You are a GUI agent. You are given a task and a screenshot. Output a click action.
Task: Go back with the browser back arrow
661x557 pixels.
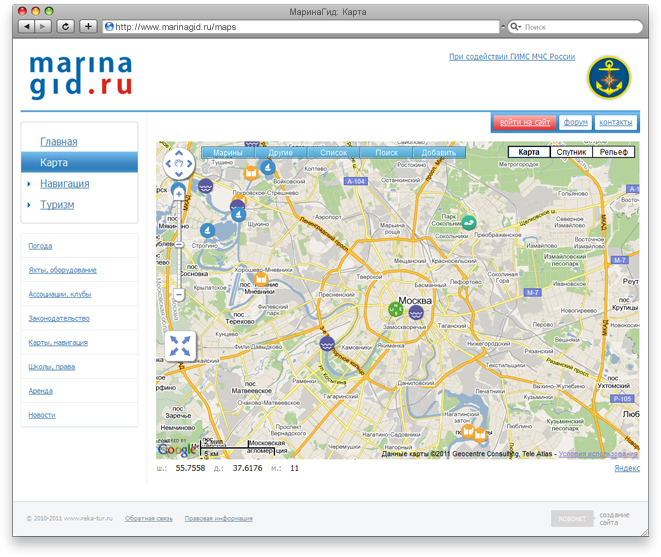coord(27,27)
